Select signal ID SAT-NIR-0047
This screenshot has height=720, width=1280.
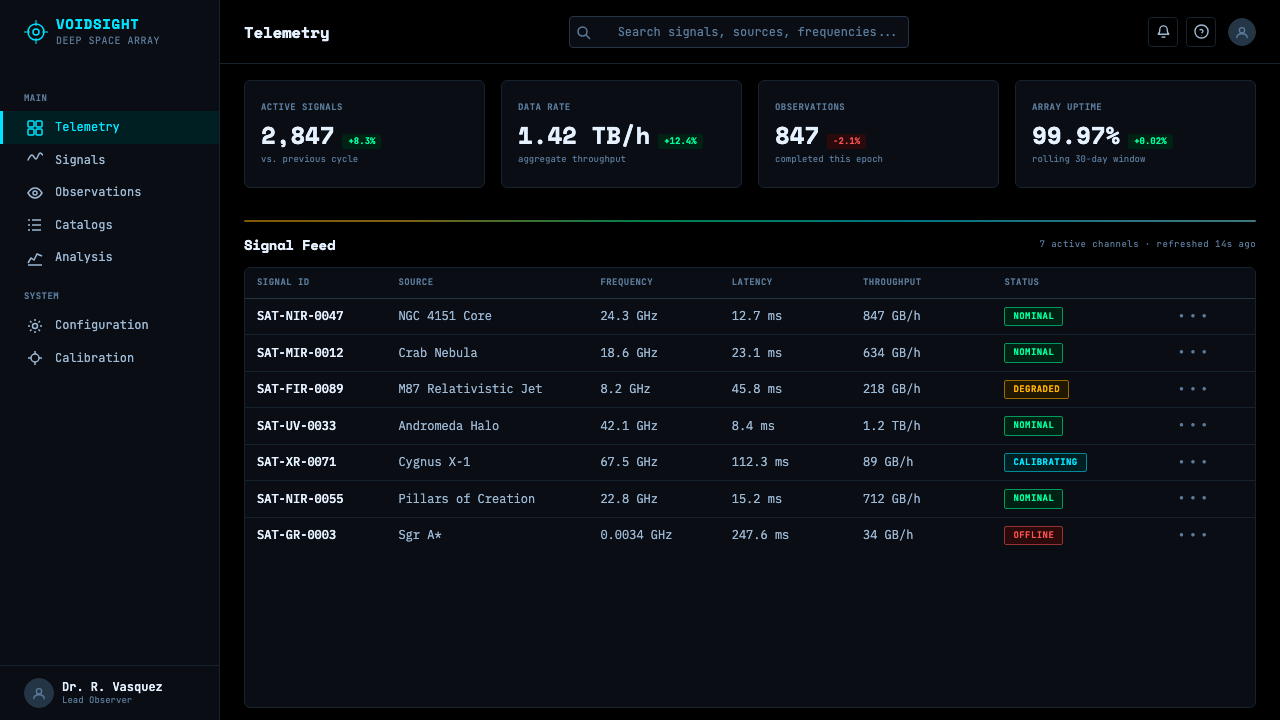(x=300, y=316)
